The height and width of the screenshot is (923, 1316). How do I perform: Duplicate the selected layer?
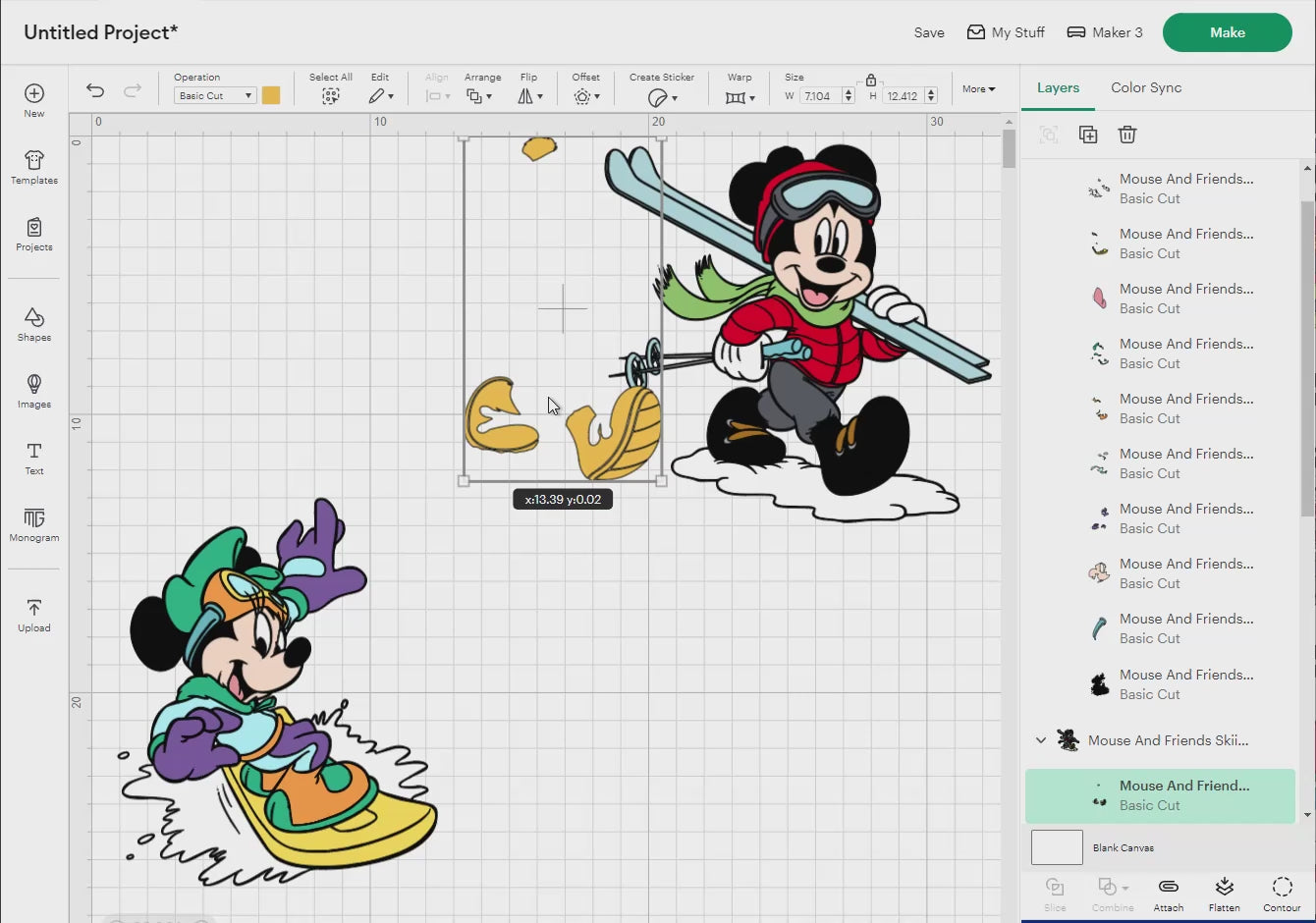pos(1088,135)
